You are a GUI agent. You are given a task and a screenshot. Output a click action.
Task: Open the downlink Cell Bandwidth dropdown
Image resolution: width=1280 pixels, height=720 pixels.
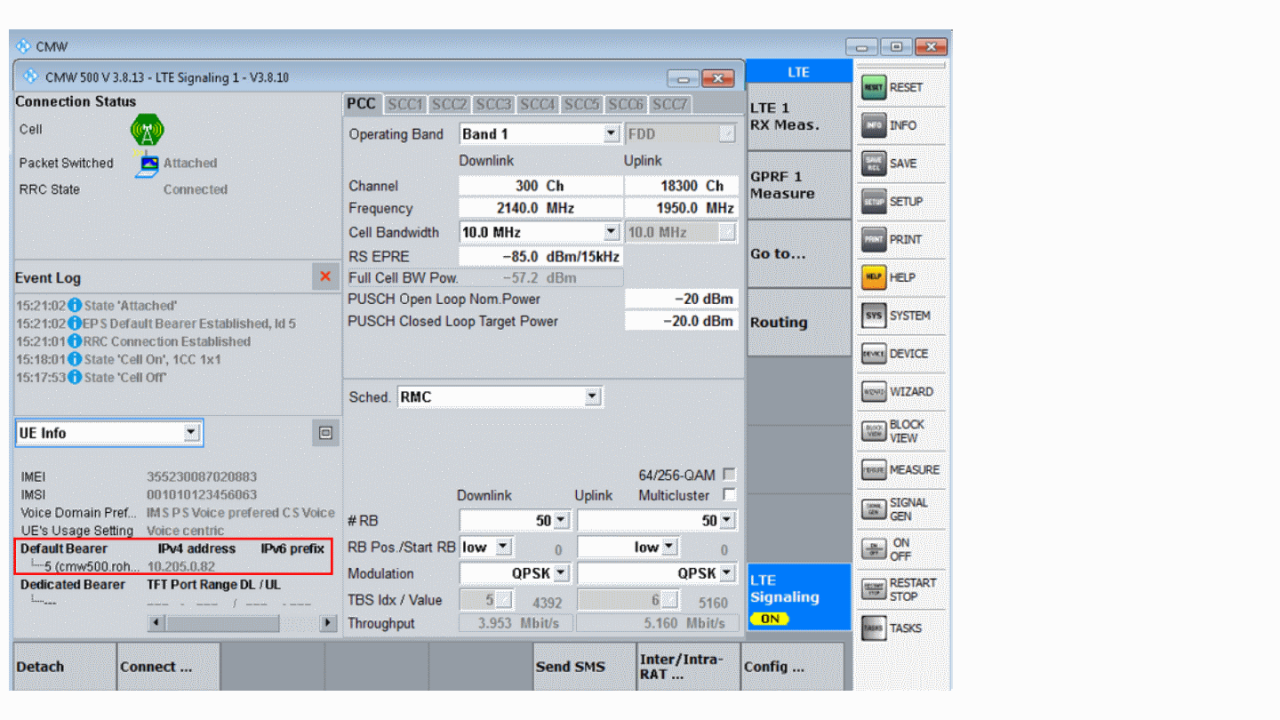(611, 232)
